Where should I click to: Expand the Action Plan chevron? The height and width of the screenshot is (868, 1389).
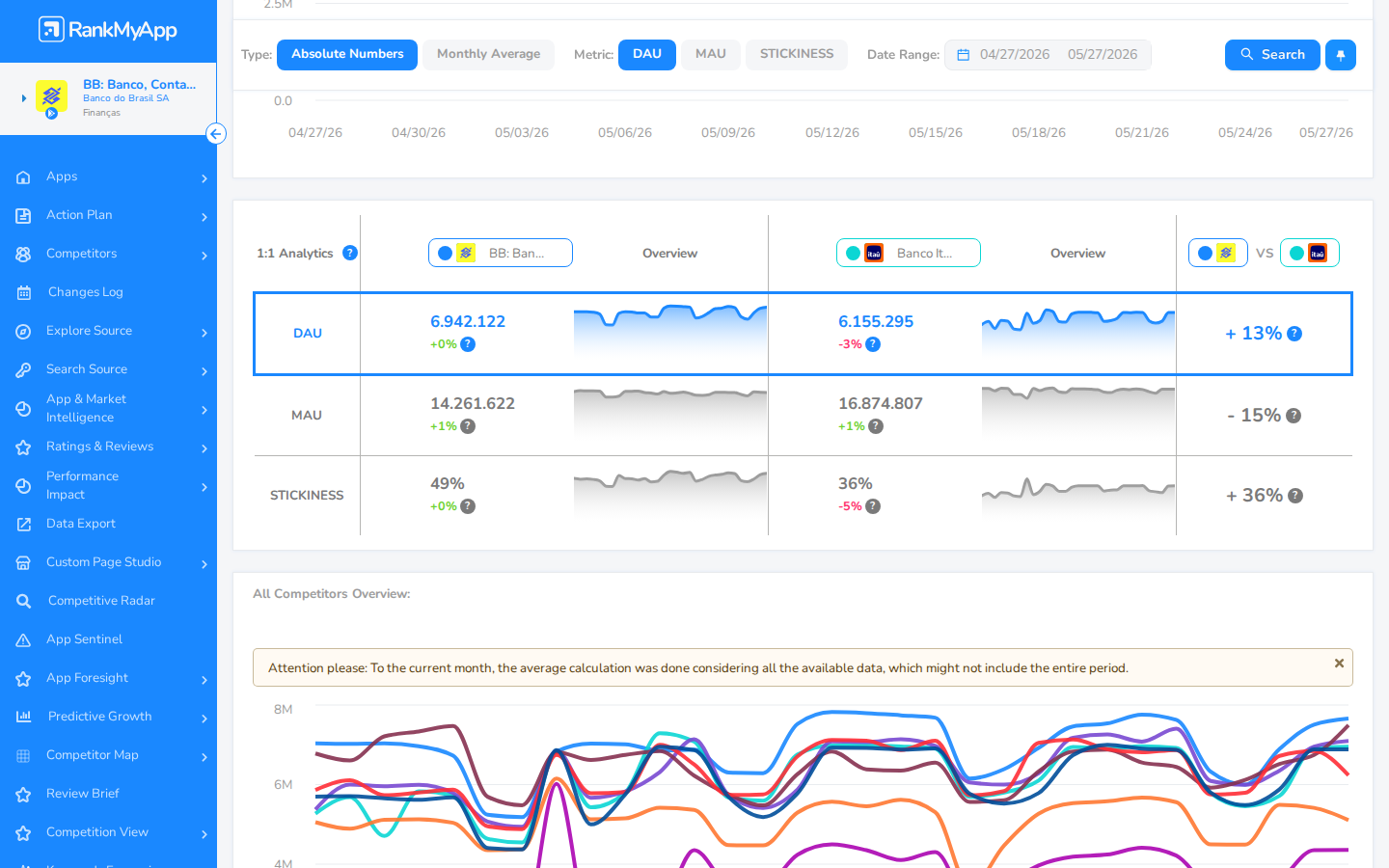click(x=204, y=217)
